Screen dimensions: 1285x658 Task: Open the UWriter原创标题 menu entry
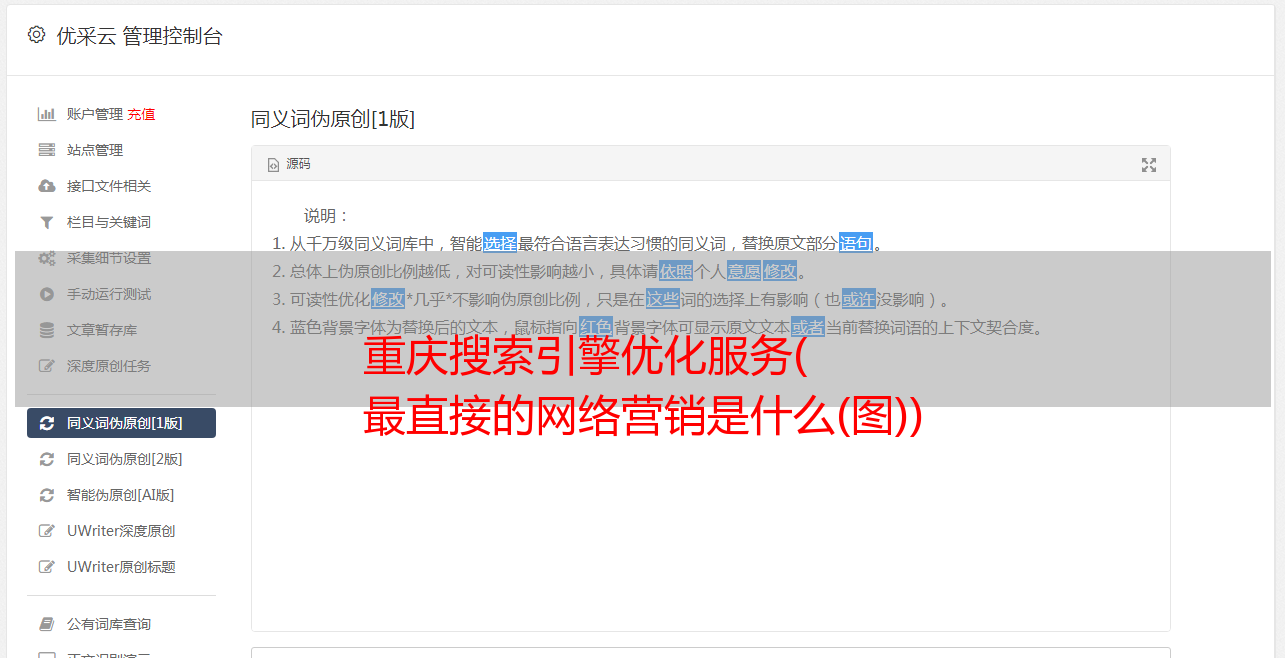(x=121, y=567)
